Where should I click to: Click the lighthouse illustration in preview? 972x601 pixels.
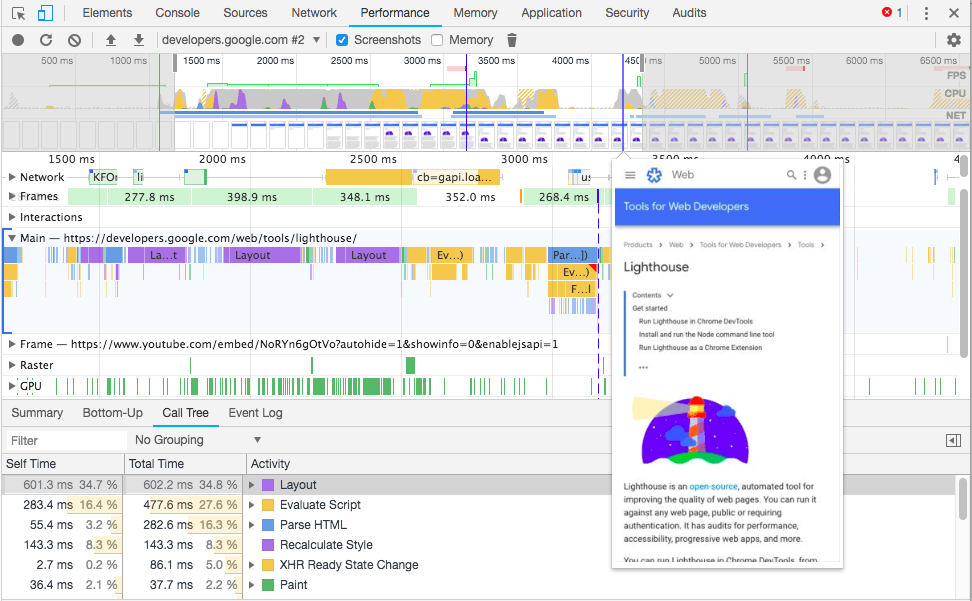coord(689,431)
